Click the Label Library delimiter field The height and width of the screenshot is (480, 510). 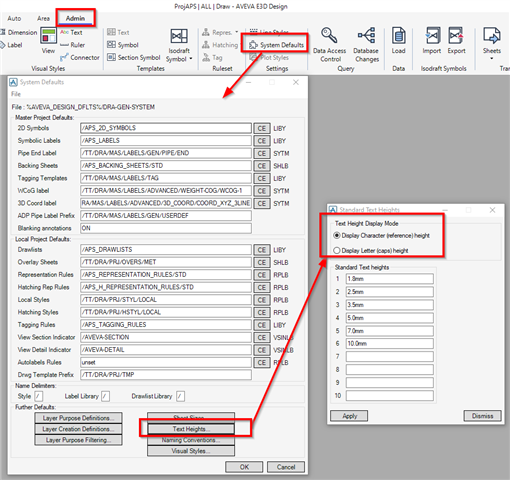(105, 396)
